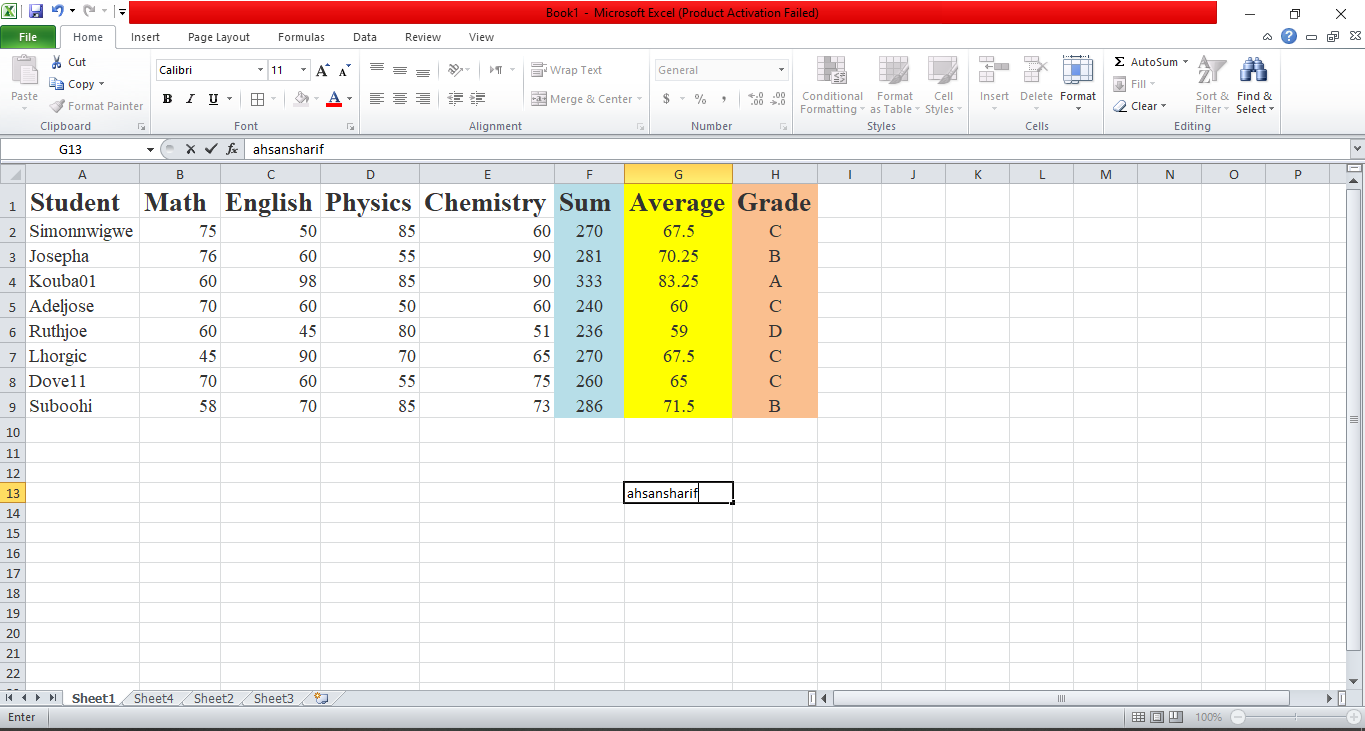The width and height of the screenshot is (1365, 731).
Task: Click the Find & Select binoculars icon
Action: pyautogui.click(x=1253, y=70)
